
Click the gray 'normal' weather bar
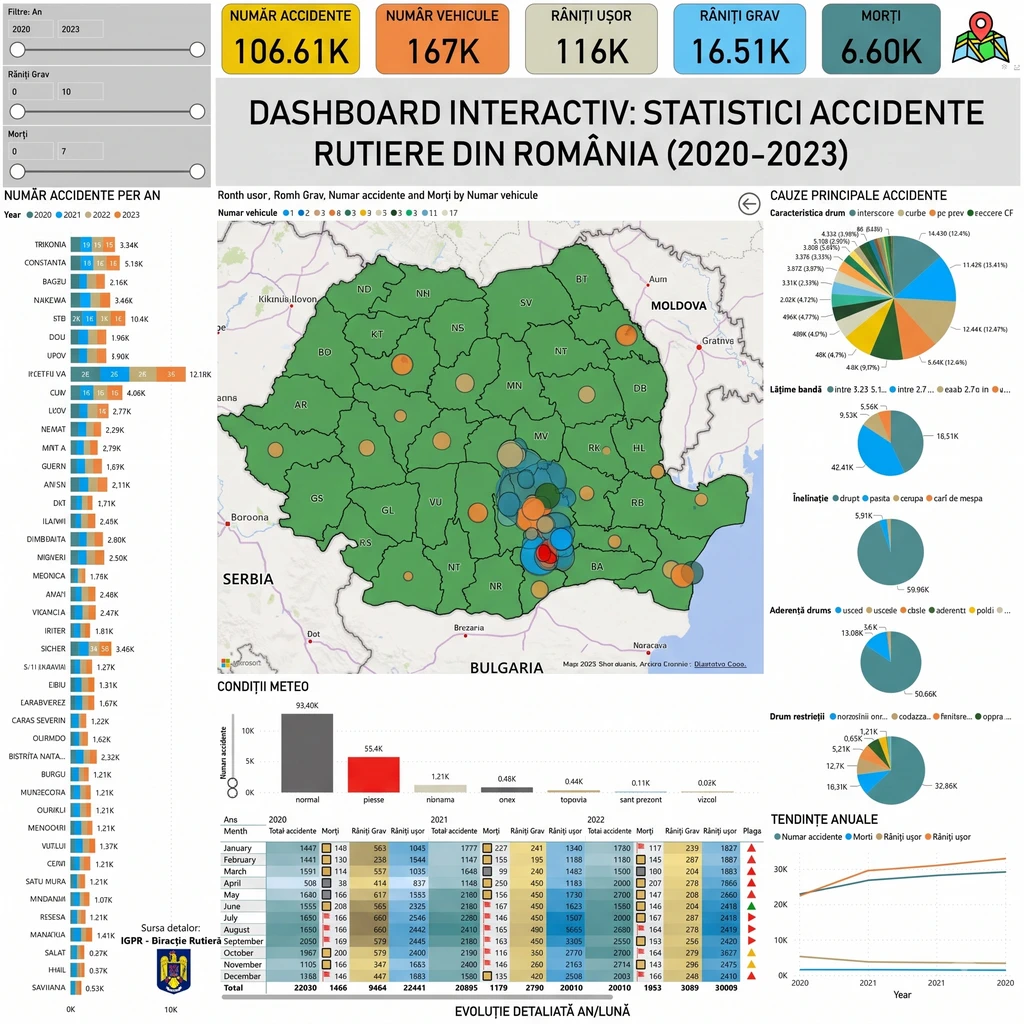307,753
